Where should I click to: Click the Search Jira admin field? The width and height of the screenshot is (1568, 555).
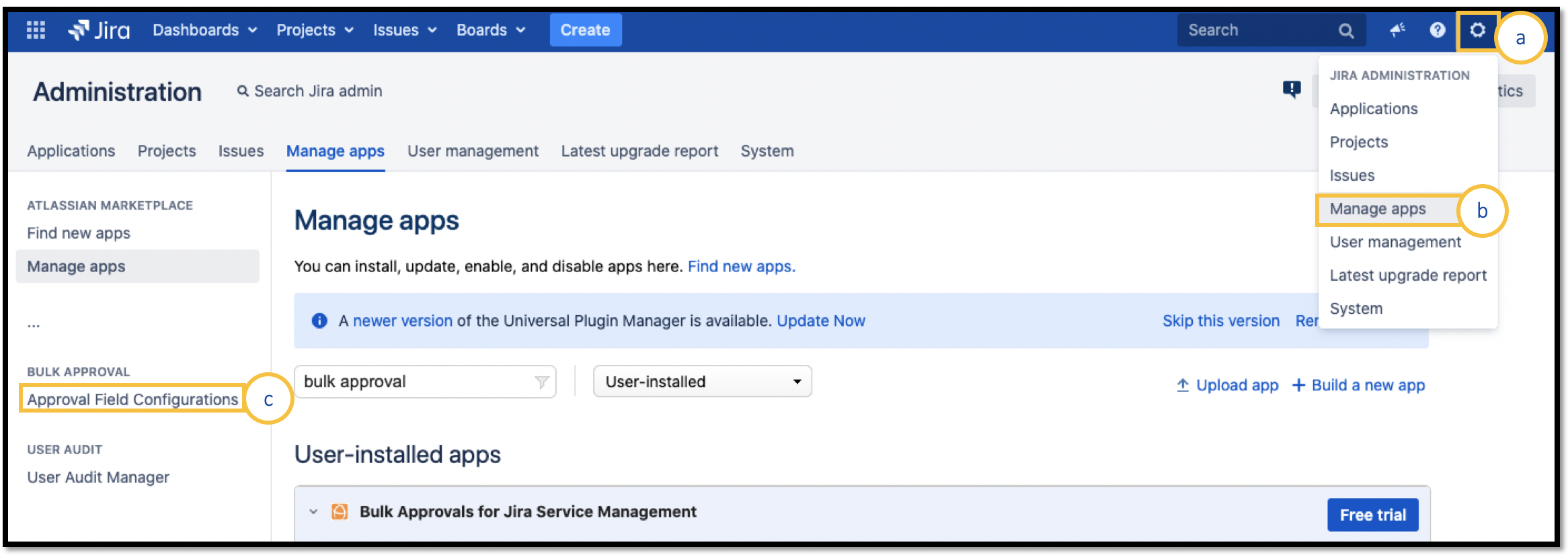pyautogui.click(x=317, y=91)
